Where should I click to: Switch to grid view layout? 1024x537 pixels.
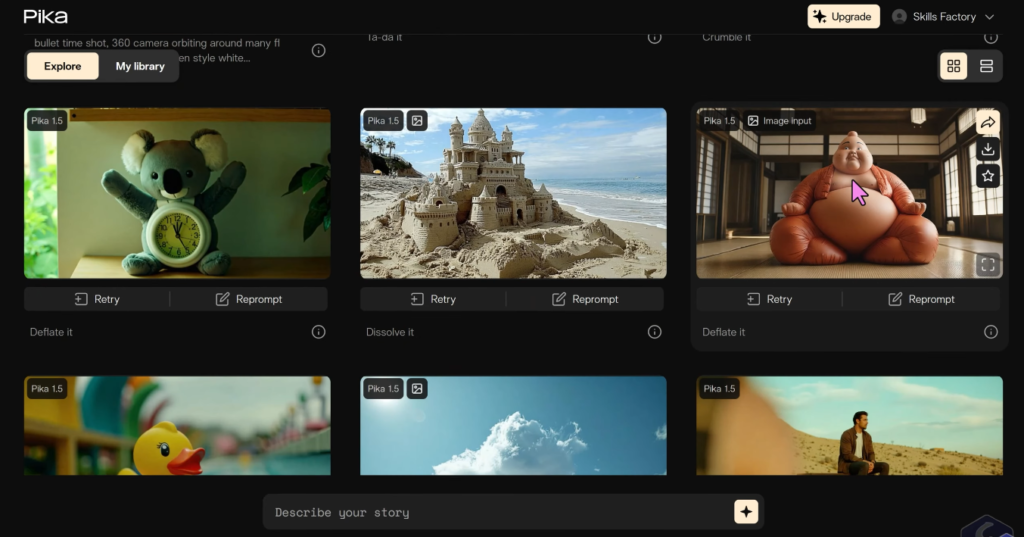pos(953,66)
